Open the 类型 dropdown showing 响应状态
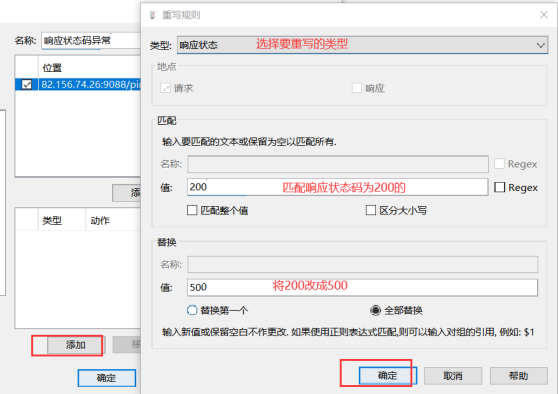Image resolution: width=558 pixels, height=394 pixels. pyautogui.click(x=362, y=45)
